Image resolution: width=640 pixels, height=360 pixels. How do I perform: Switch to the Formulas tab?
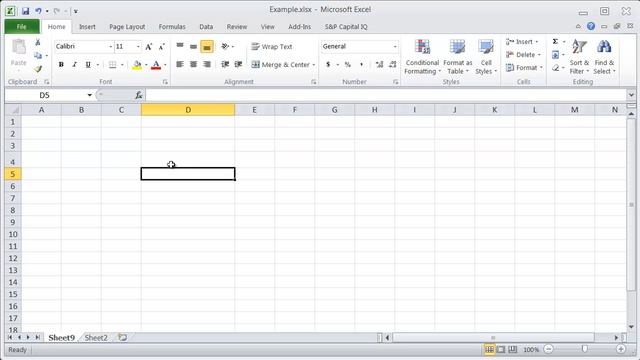pyautogui.click(x=172, y=27)
